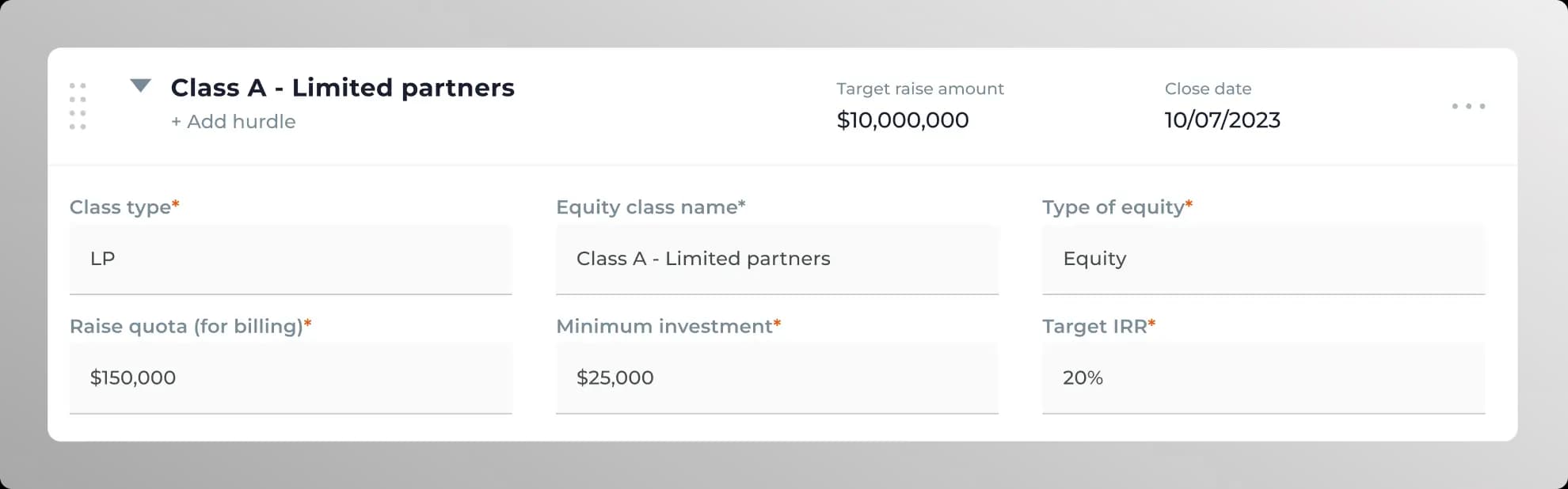Open the Class type field showing LP
1568x489 pixels.
coord(291,260)
